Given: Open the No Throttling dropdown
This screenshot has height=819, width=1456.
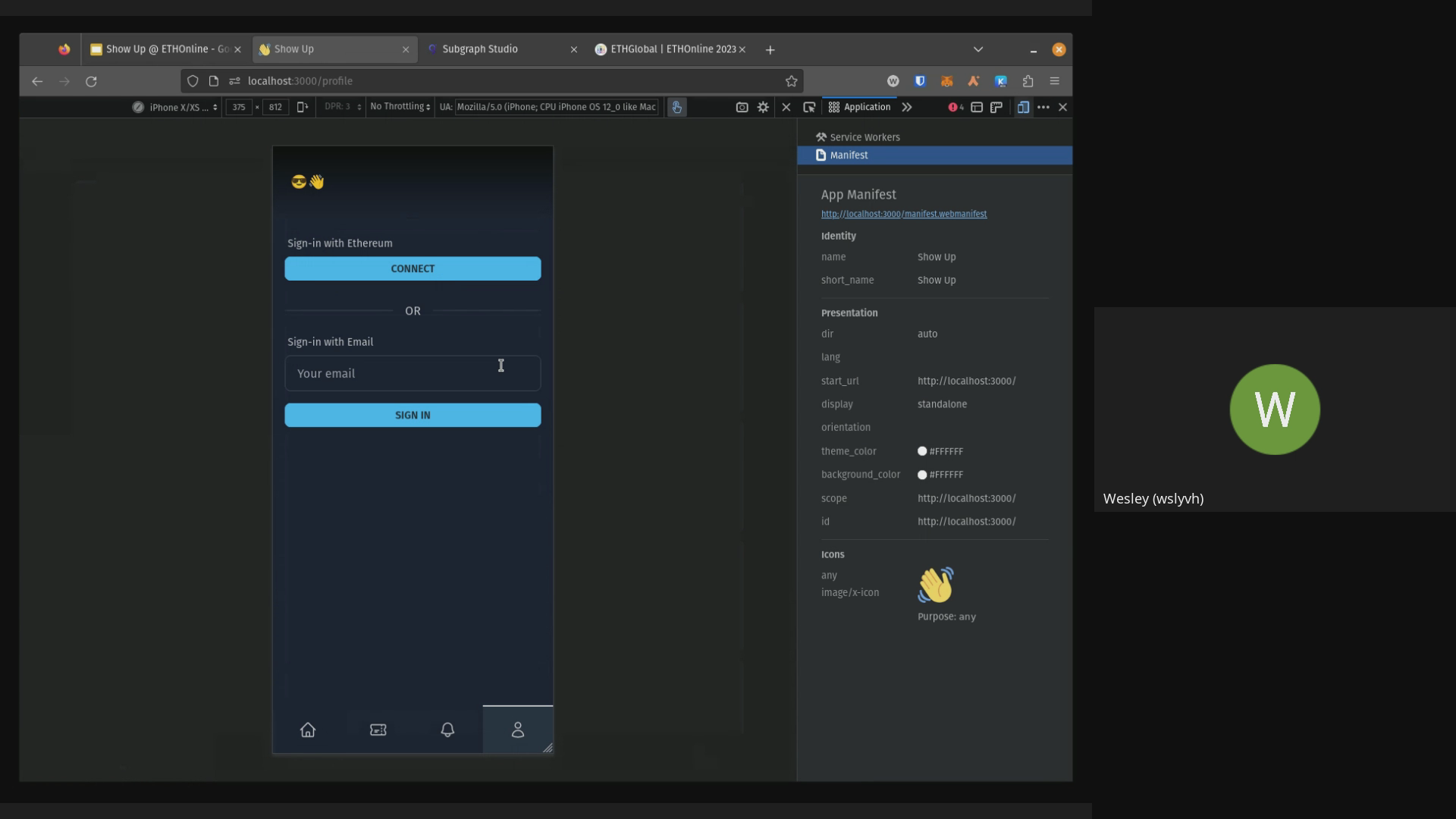Looking at the screenshot, I should [399, 107].
